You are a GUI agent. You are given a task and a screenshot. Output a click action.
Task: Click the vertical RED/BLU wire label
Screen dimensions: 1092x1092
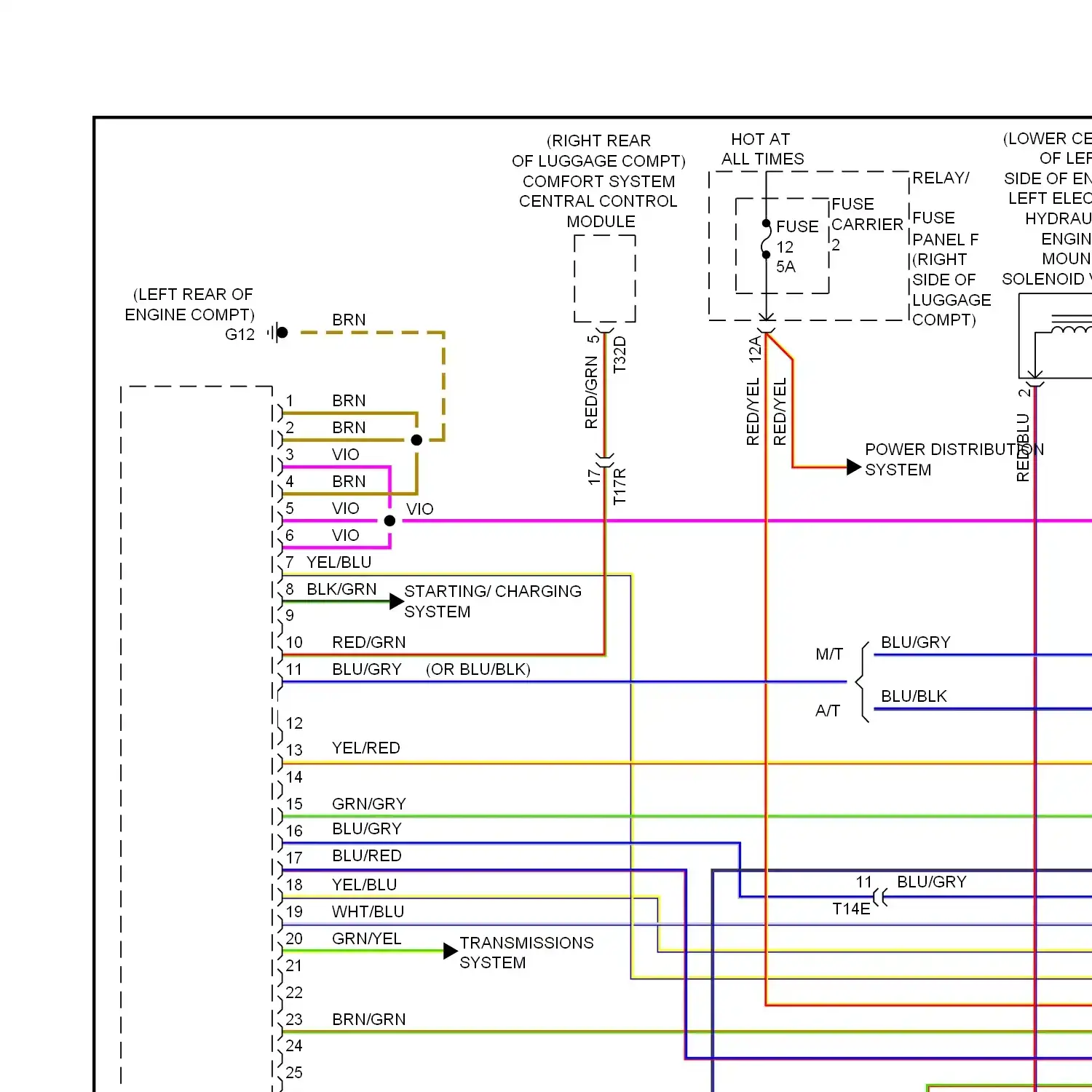[1023, 448]
